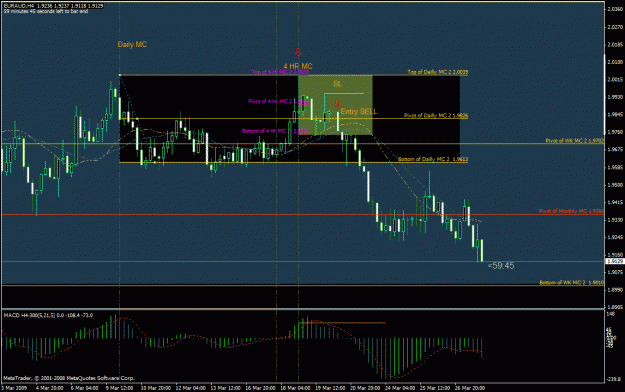The image size is (625, 392).
Task: Click the 'Pivot of Daily MC 2' label
Action: pos(436,115)
